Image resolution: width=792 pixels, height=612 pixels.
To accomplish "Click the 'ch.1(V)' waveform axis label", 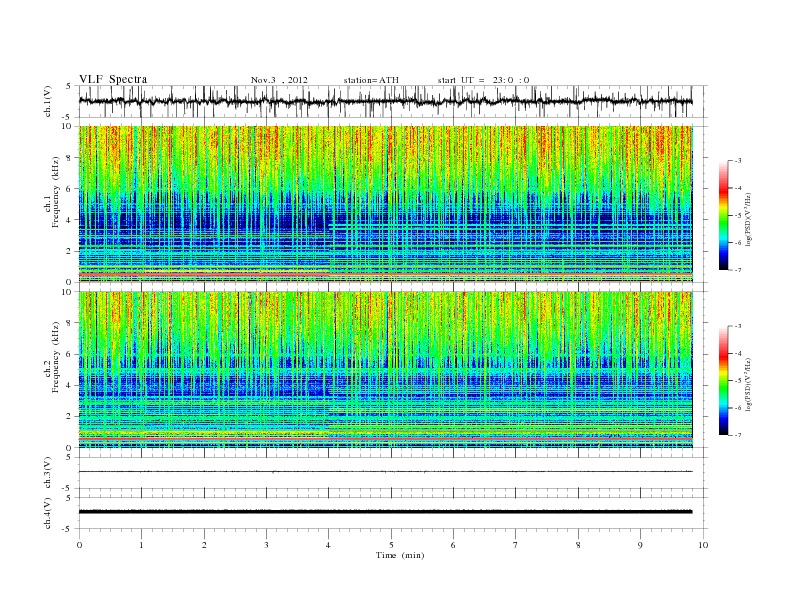I will [x=48, y=101].
